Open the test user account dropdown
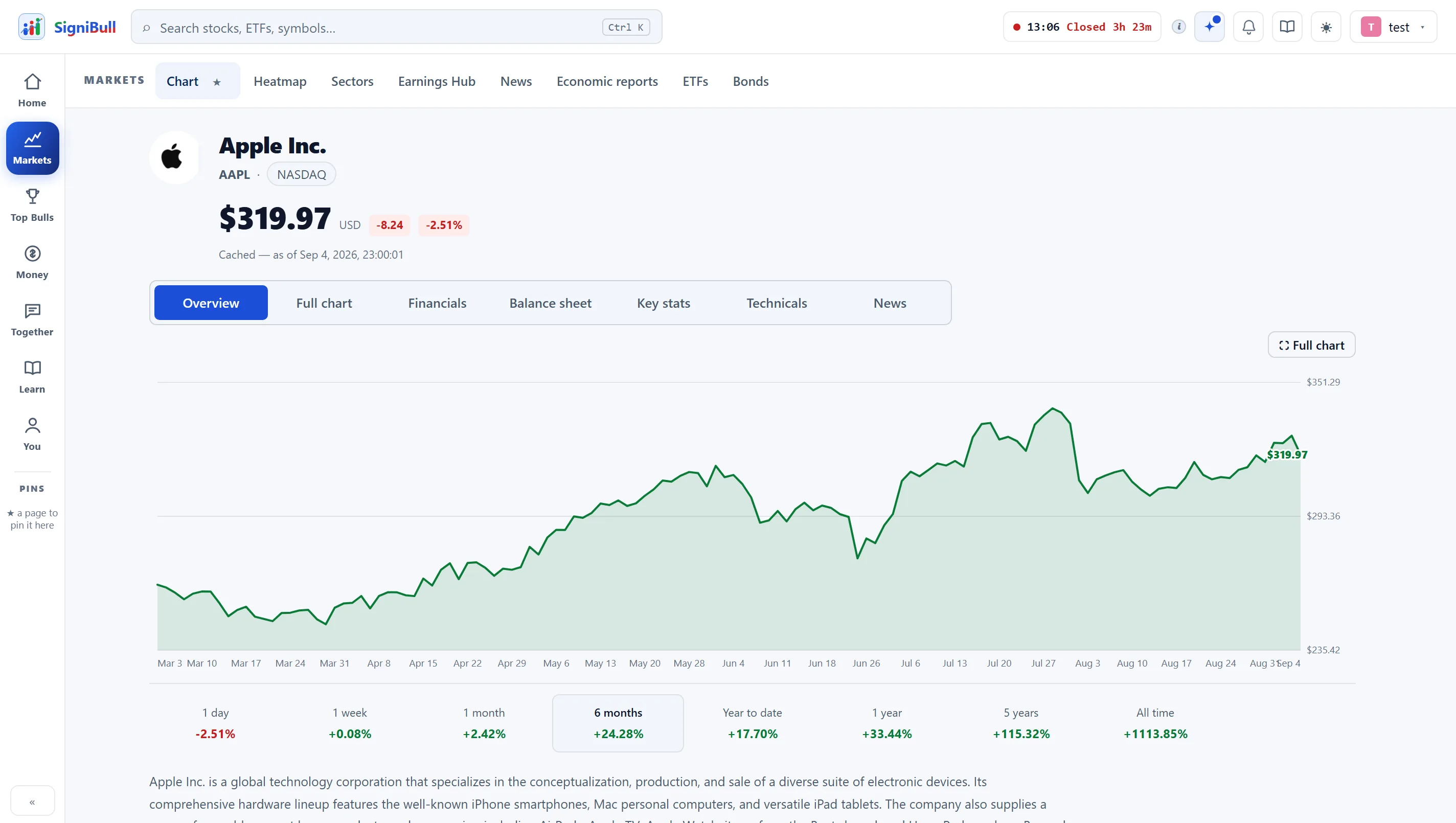Screen dimensions: 1456x823 tap(1393, 27)
